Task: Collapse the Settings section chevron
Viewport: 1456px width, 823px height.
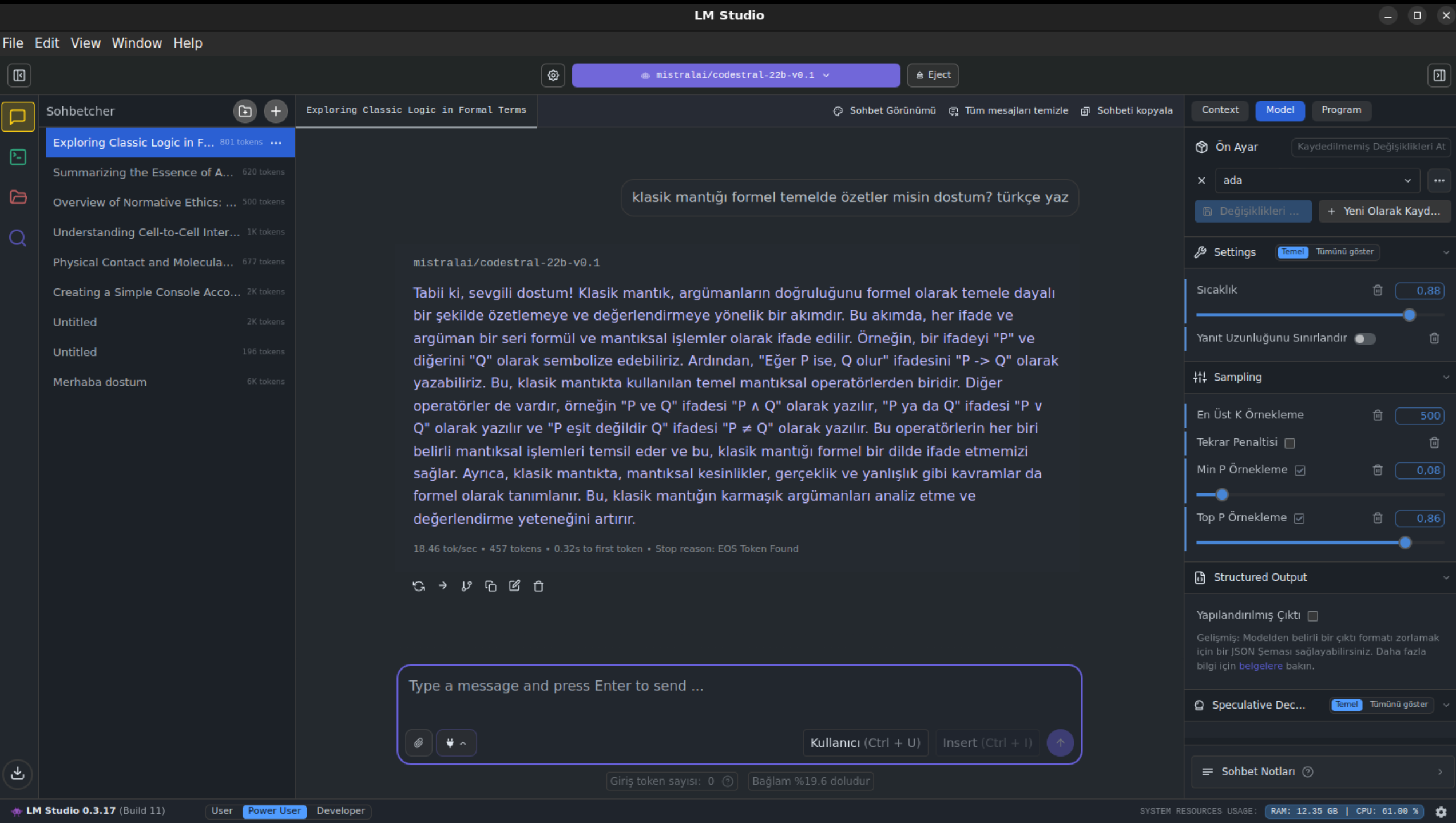Action: pyautogui.click(x=1446, y=252)
